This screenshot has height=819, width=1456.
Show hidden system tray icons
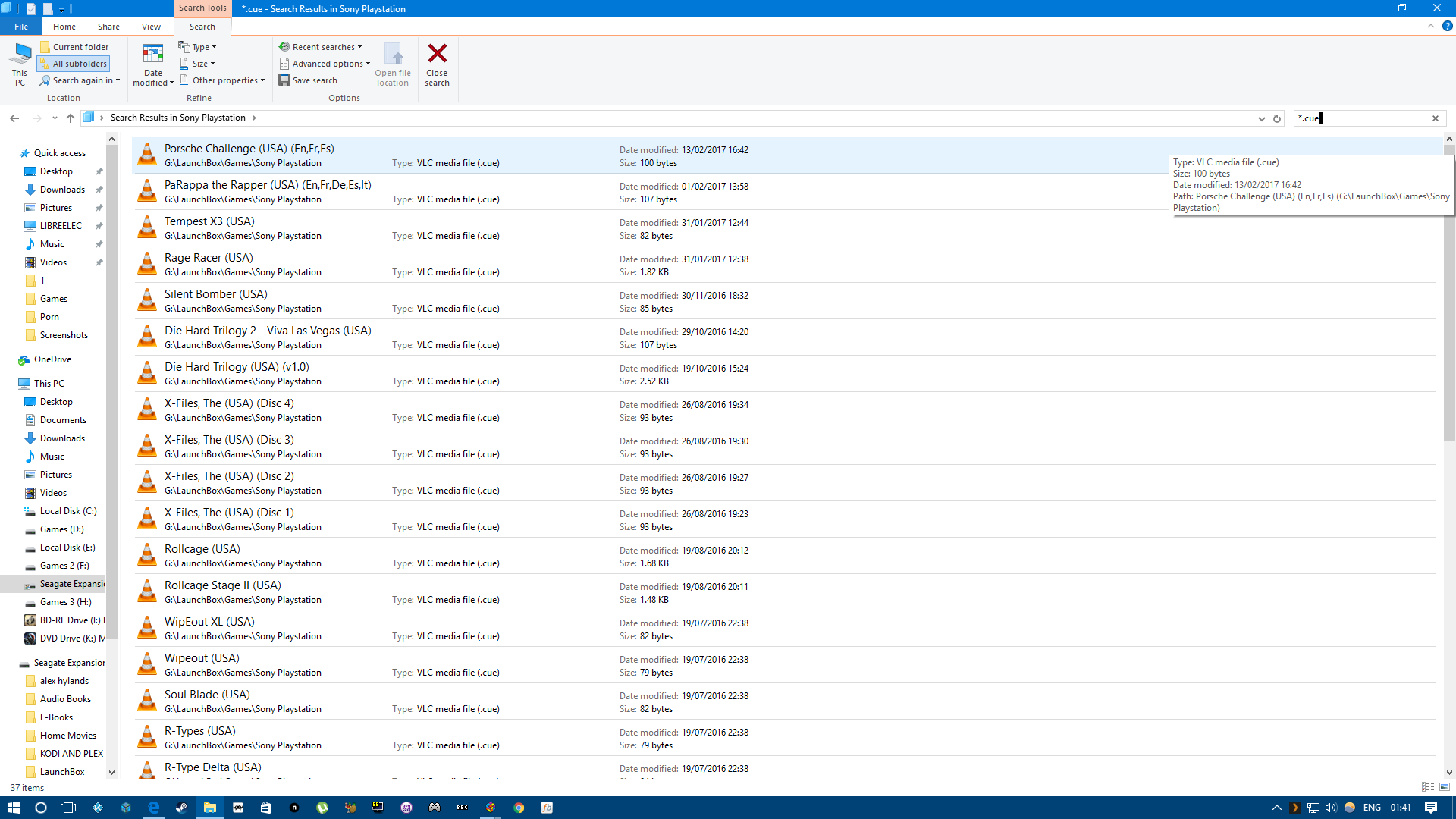[1277, 808]
